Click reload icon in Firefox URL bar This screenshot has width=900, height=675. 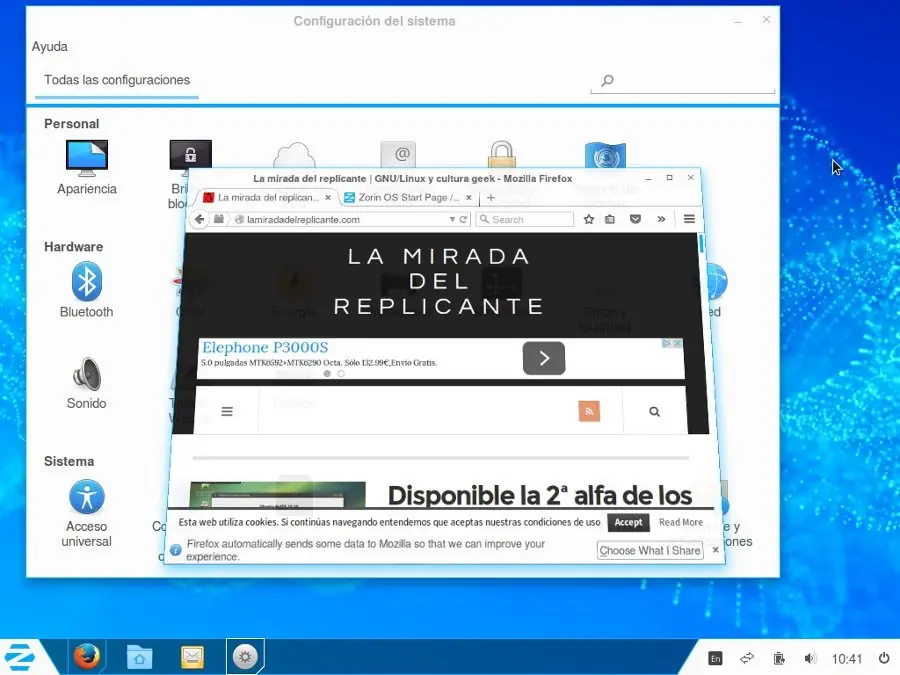[463, 219]
